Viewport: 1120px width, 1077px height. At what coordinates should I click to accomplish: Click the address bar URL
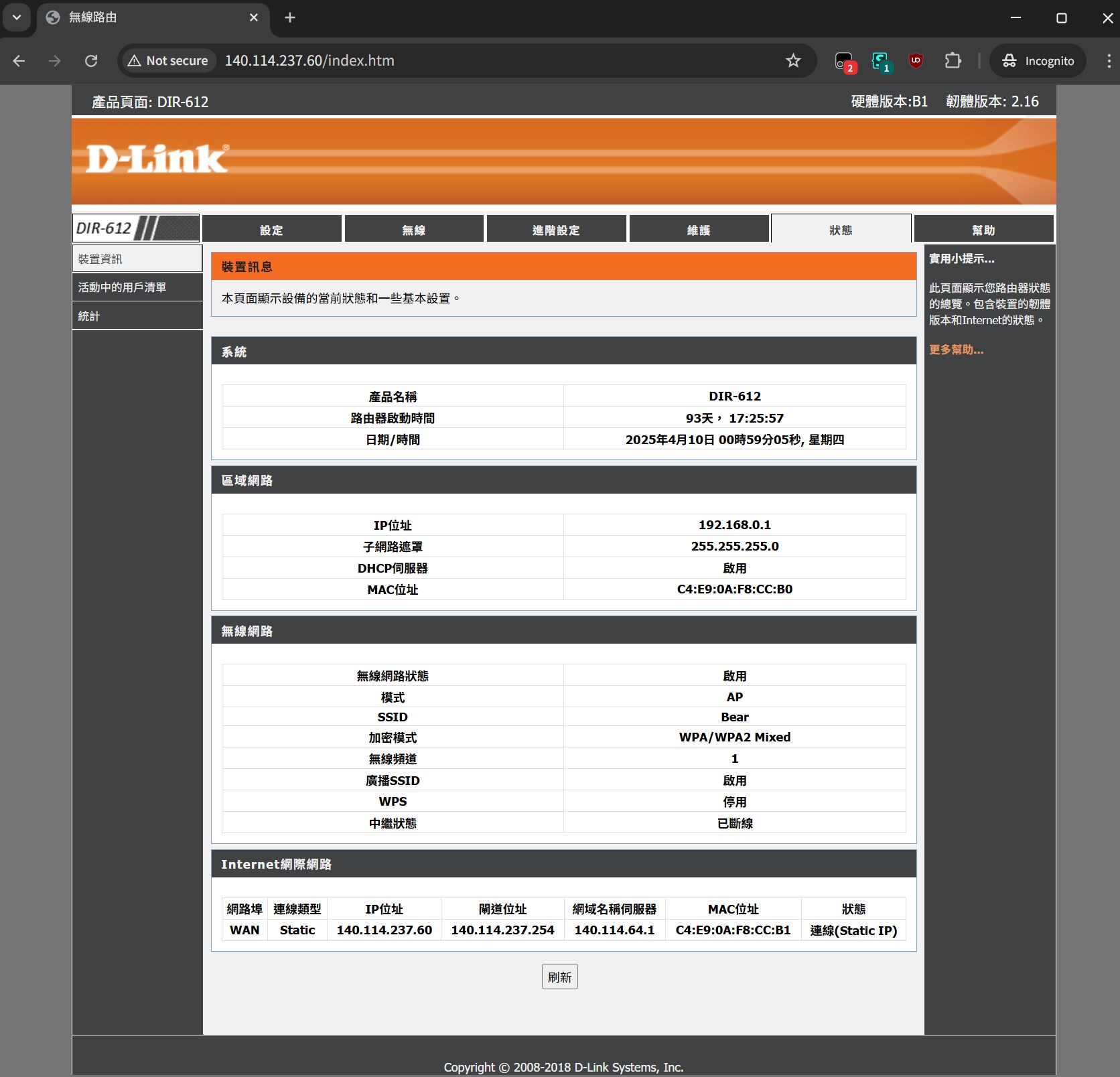point(309,61)
